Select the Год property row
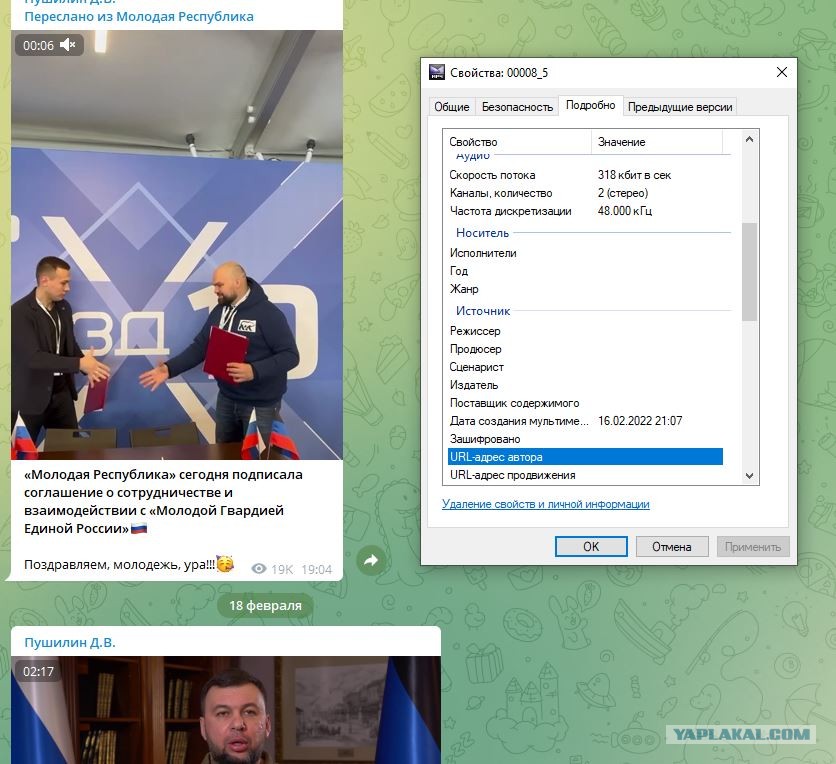 click(x=585, y=271)
